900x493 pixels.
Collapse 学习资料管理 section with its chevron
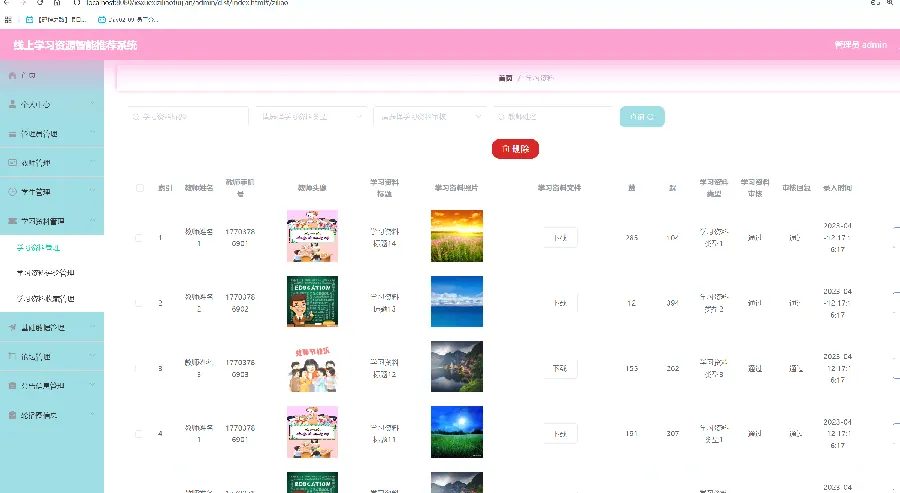pos(92,221)
